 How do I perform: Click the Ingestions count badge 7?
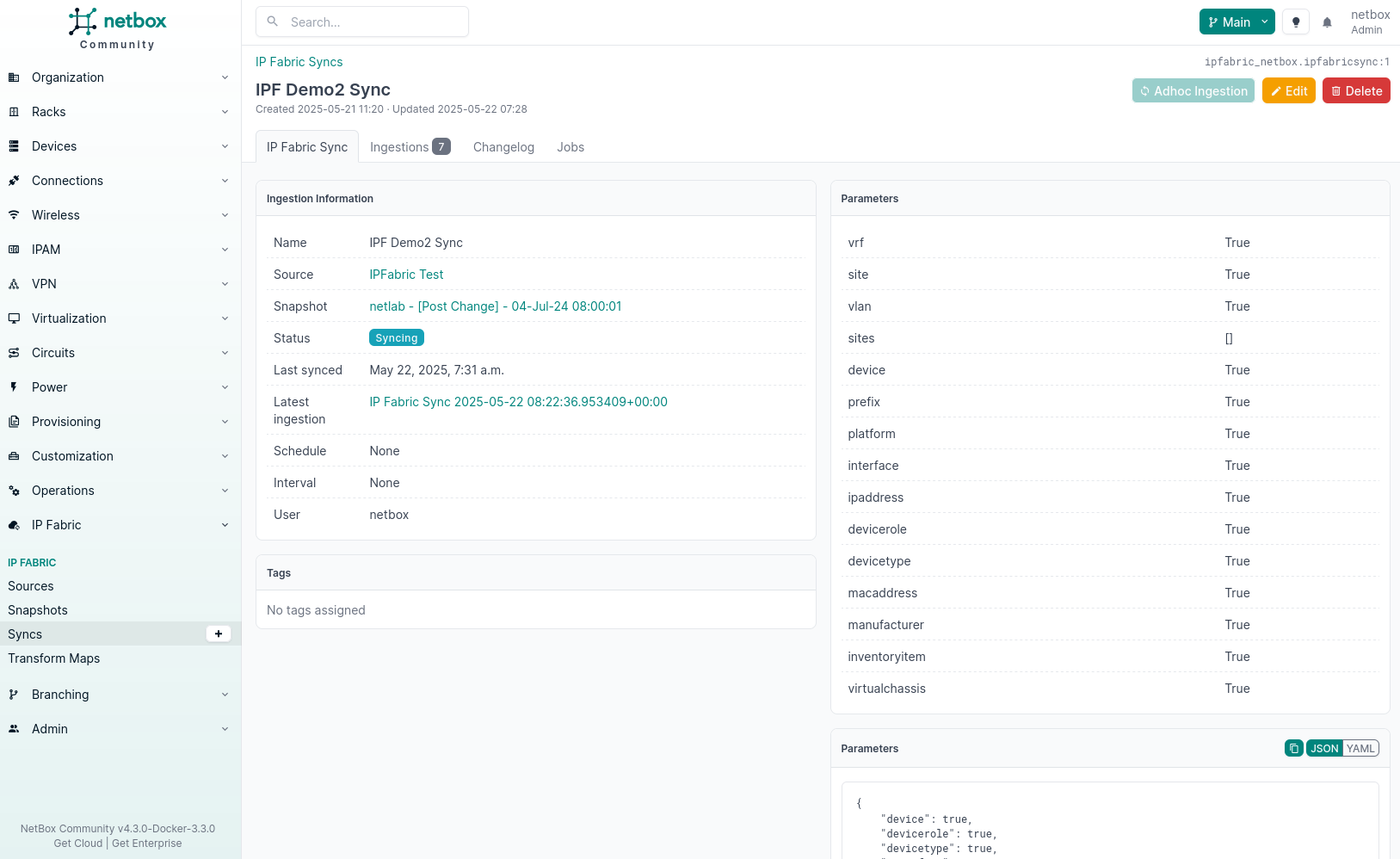(441, 146)
